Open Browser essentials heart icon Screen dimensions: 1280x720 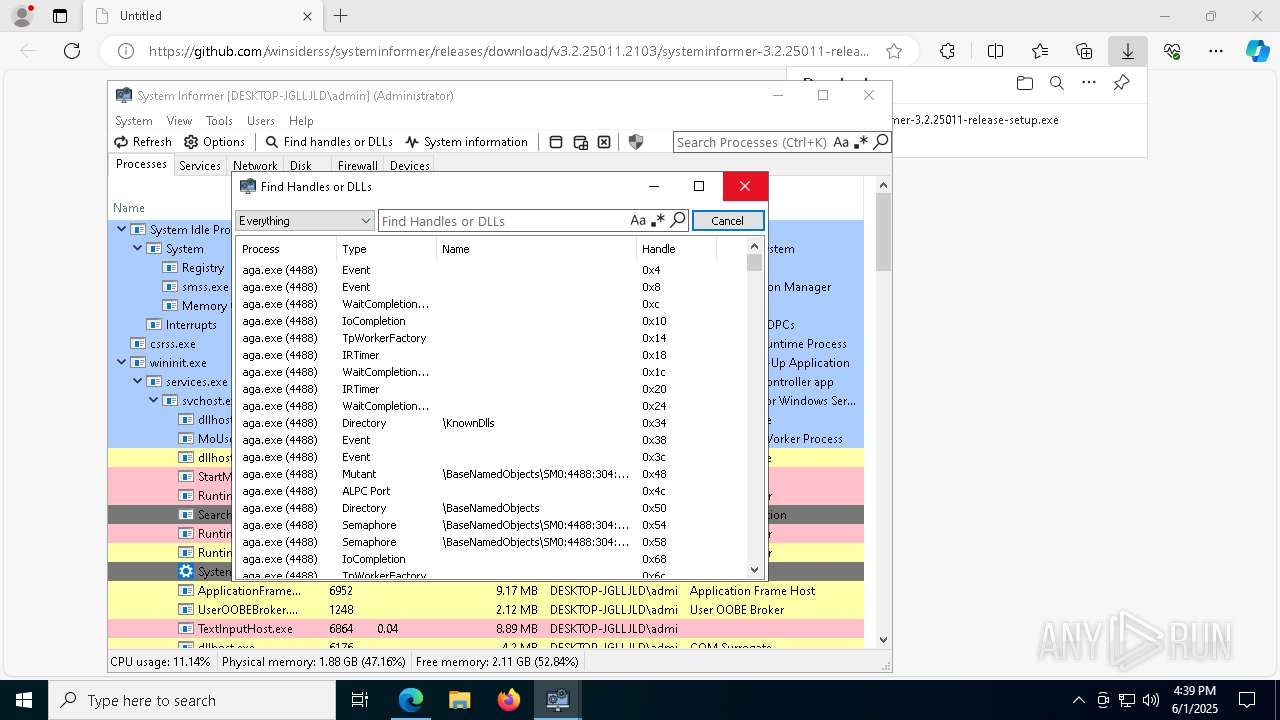[1172, 51]
